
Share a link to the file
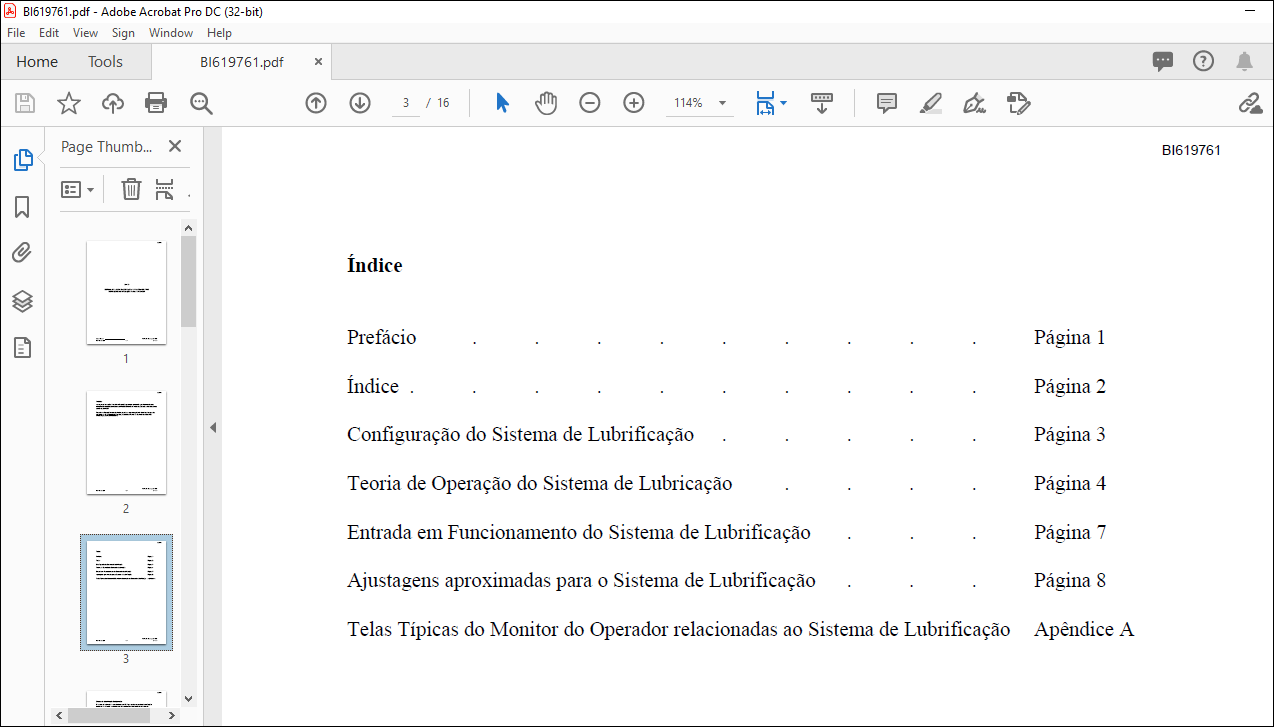1249,103
